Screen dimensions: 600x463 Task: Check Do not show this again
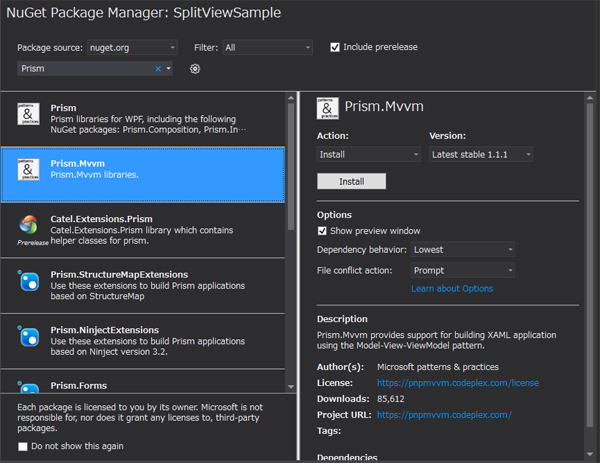pyautogui.click(x=23, y=446)
